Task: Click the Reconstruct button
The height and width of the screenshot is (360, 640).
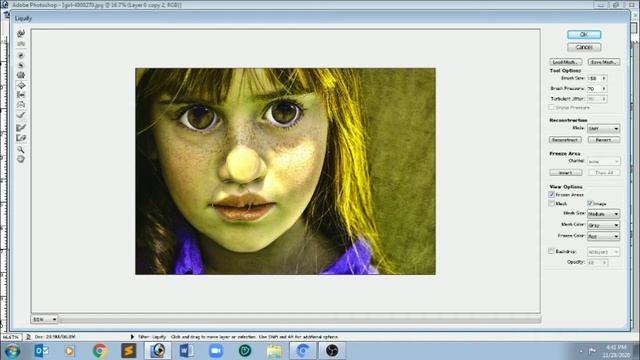Action: tap(565, 140)
